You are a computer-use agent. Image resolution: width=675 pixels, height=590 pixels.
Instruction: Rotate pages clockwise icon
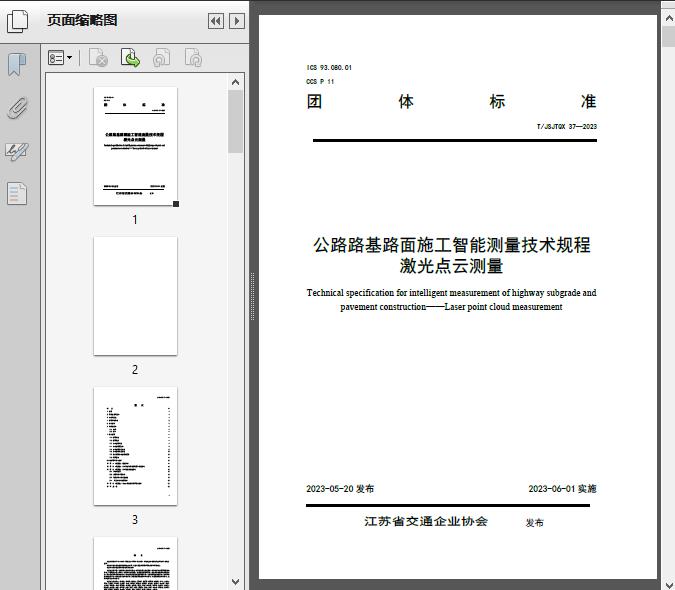pos(193,58)
